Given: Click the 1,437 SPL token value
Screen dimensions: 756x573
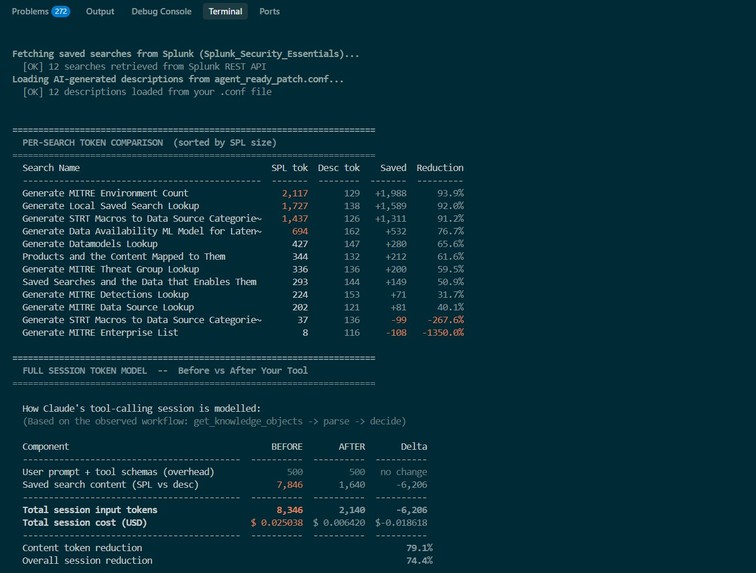Looking at the screenshot, I should [295, 218].
